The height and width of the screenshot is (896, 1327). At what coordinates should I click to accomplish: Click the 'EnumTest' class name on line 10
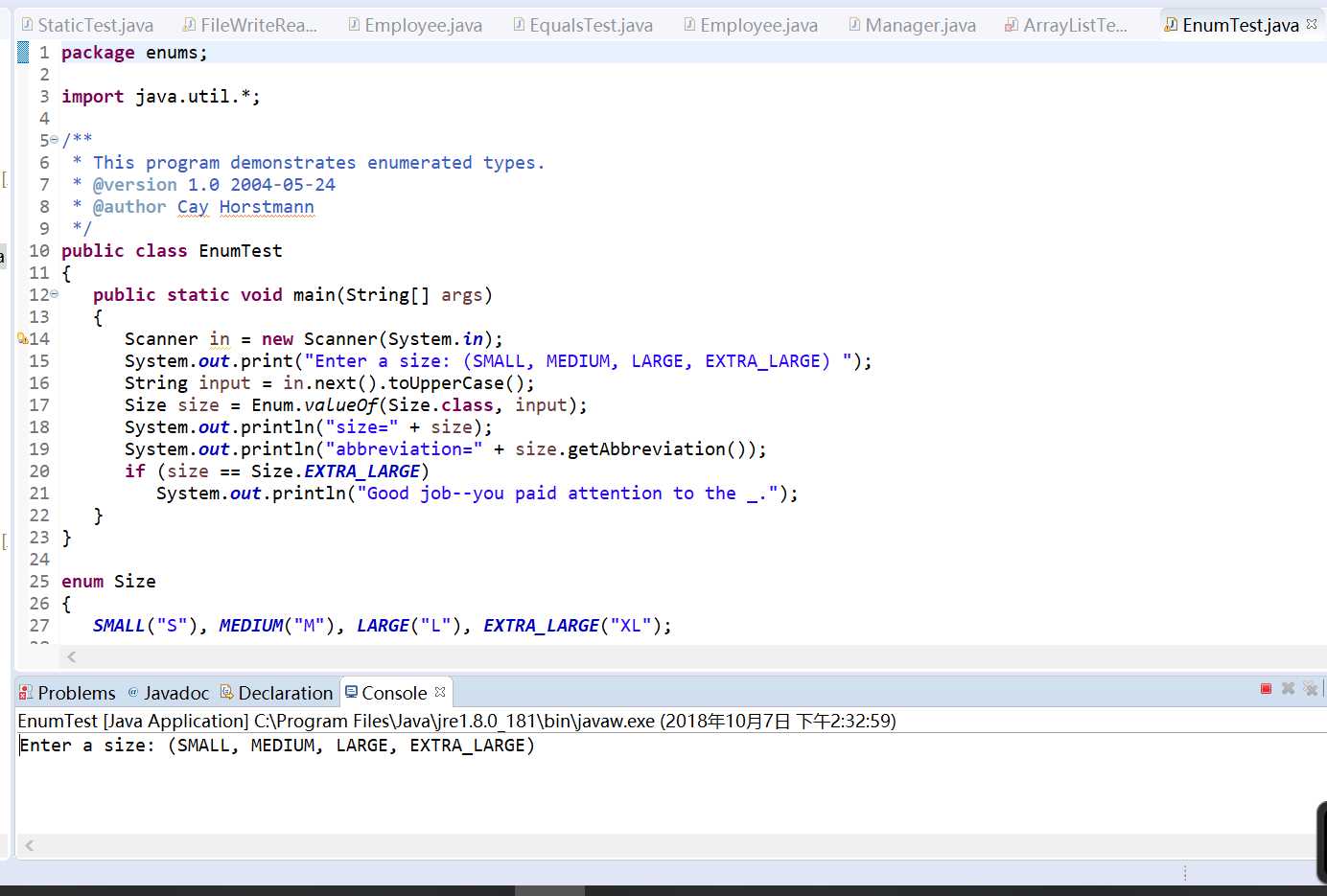[241, 251]
